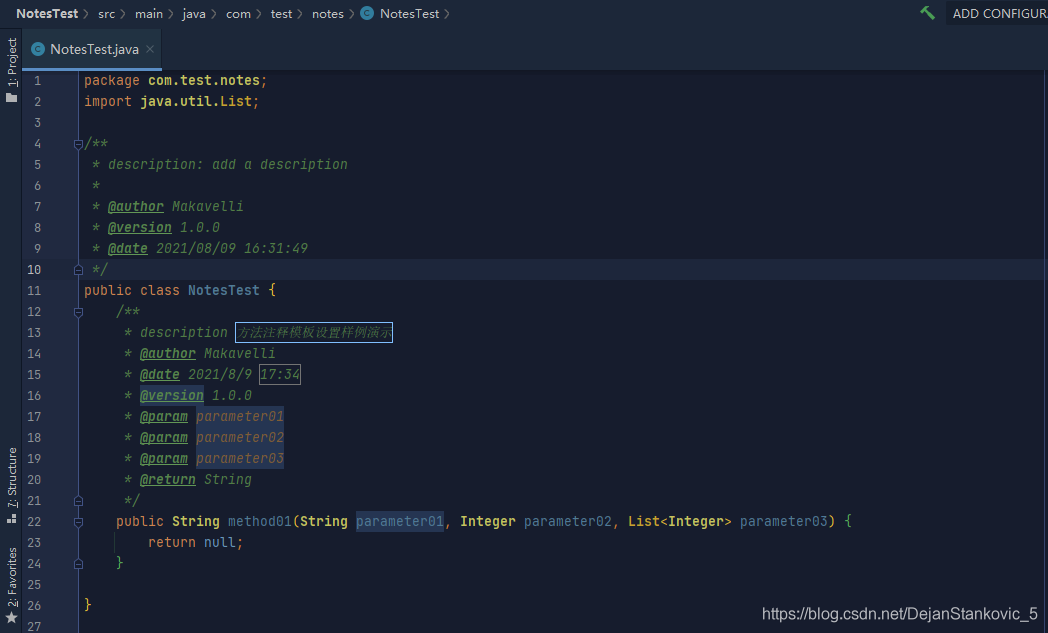Open the Project tool window tab
The width and height of the screenshot is (1048, 633).
12,62
